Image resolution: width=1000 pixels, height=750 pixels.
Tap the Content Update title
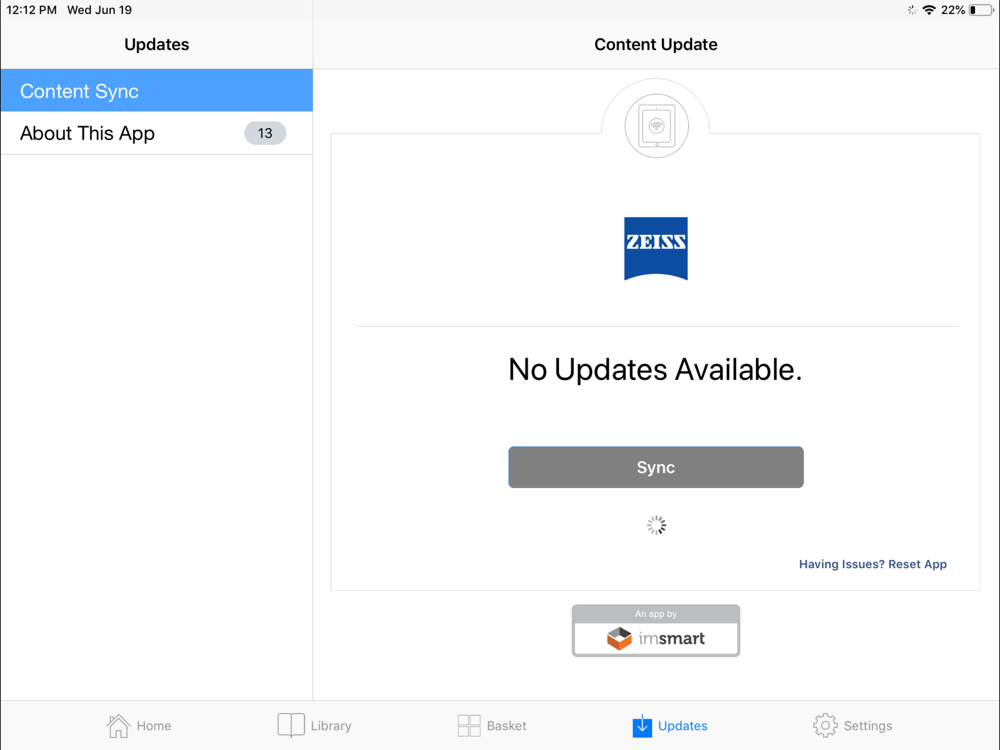(x=656, y=45)
